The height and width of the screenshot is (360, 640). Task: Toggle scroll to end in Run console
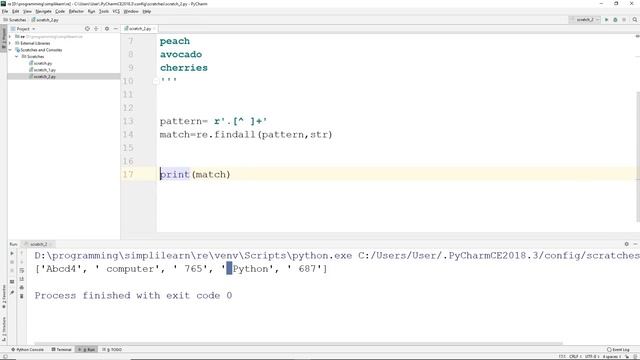[22, 279]
